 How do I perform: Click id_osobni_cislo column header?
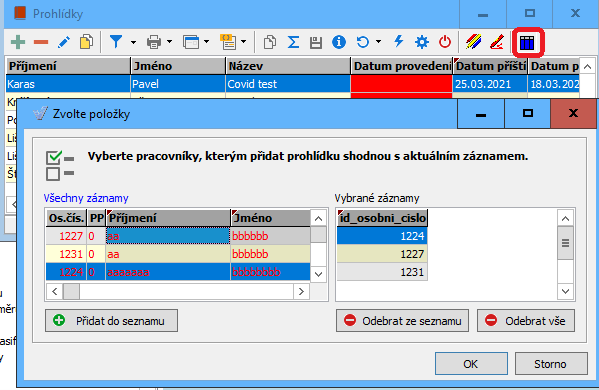point(382,218)
